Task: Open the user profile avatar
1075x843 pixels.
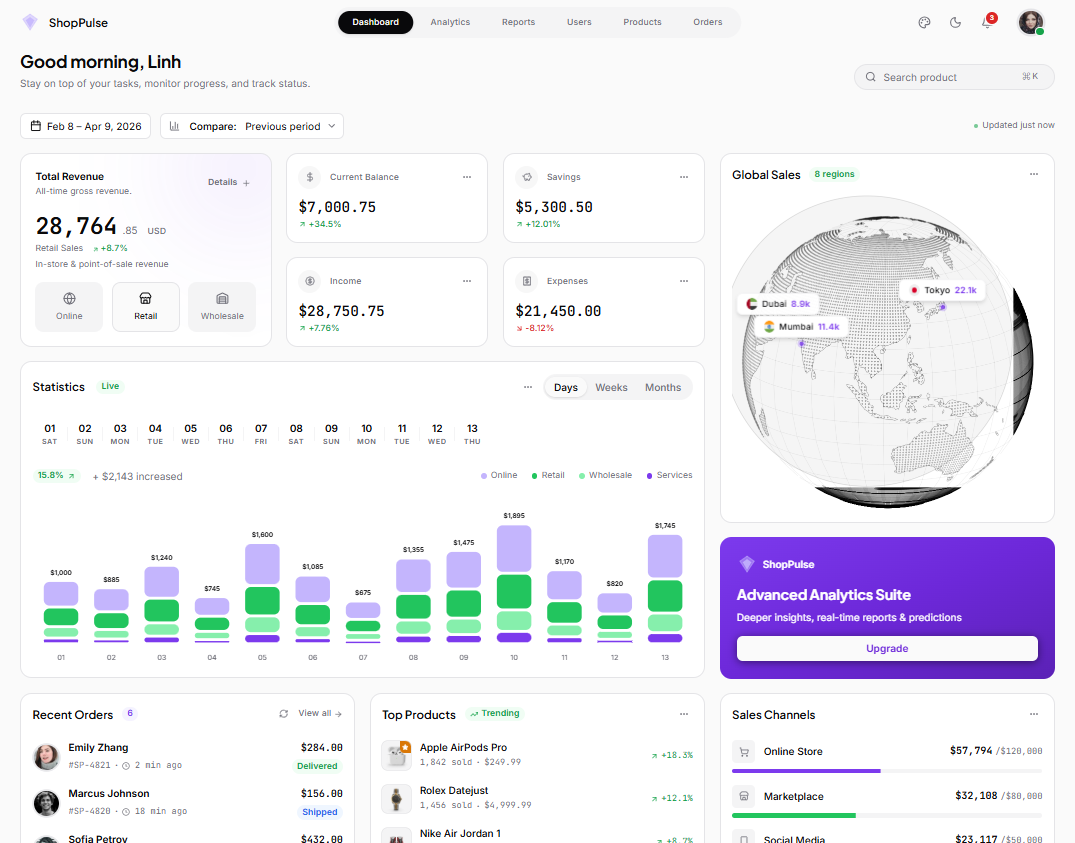Action: (1030, 22)
